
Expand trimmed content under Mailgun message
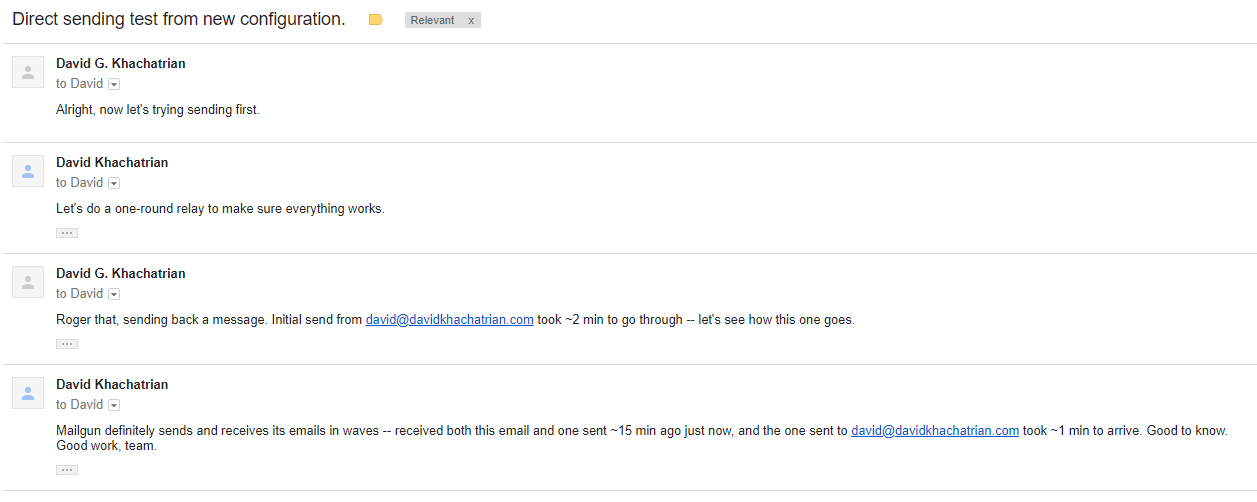point(67,470)
